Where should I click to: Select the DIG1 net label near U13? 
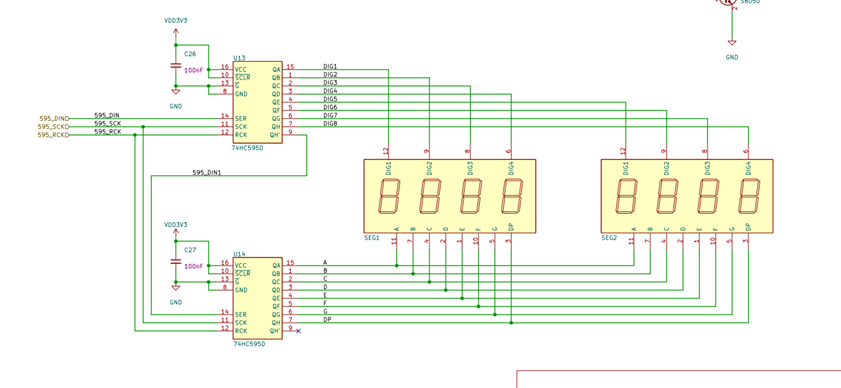(x=330, y=66)
